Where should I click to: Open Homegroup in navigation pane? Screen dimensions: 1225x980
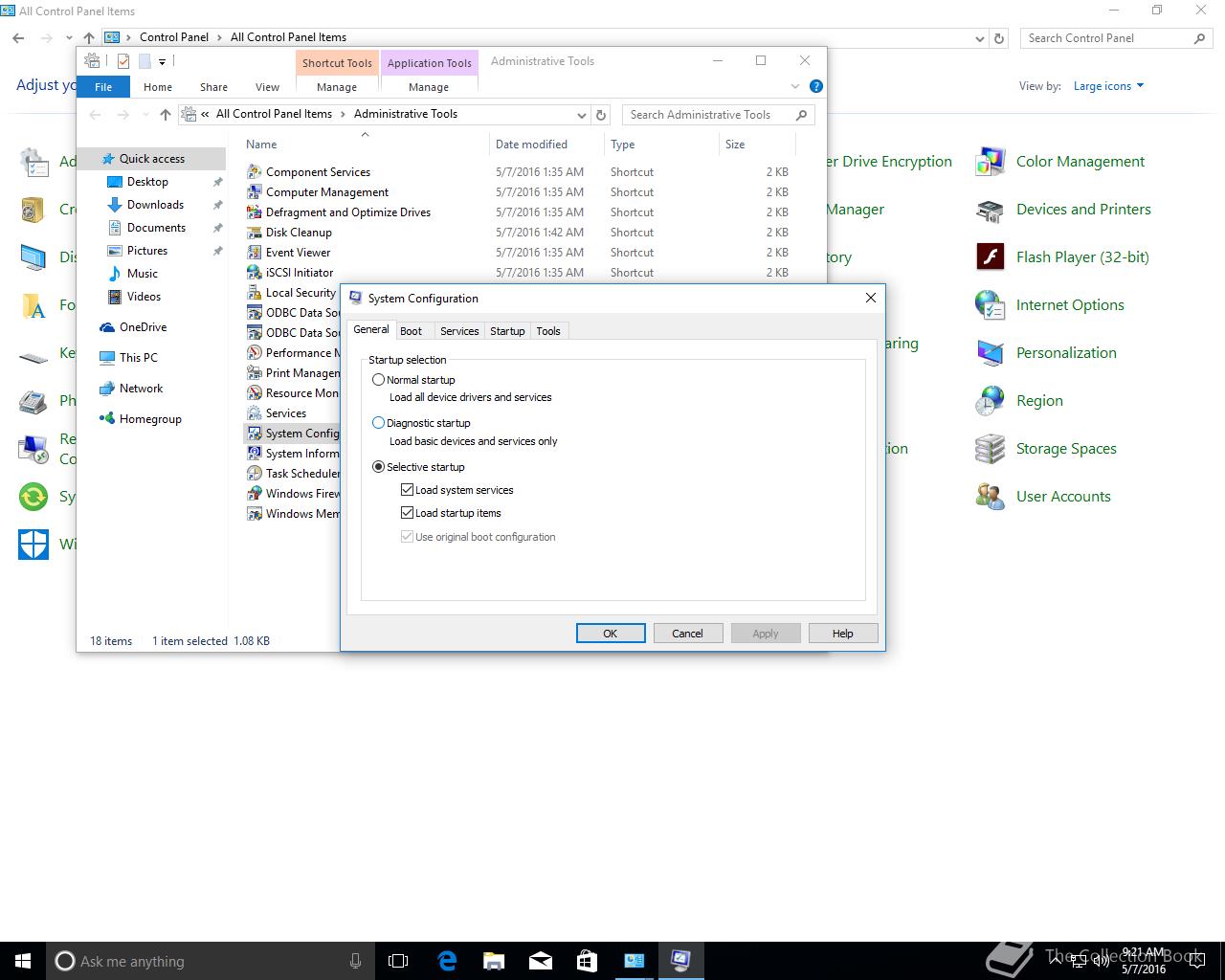150,419
